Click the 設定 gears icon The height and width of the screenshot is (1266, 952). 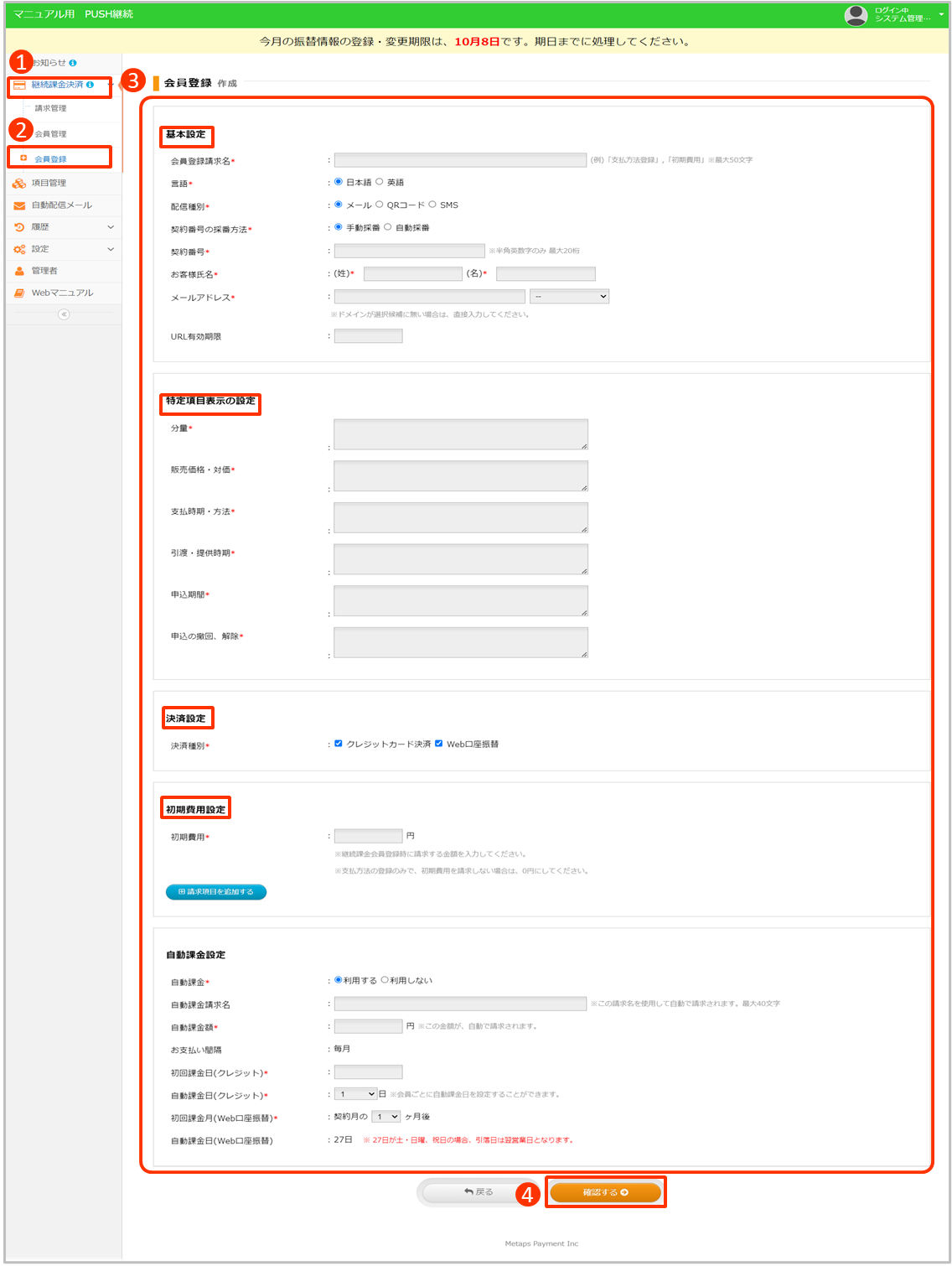point(19,249)
